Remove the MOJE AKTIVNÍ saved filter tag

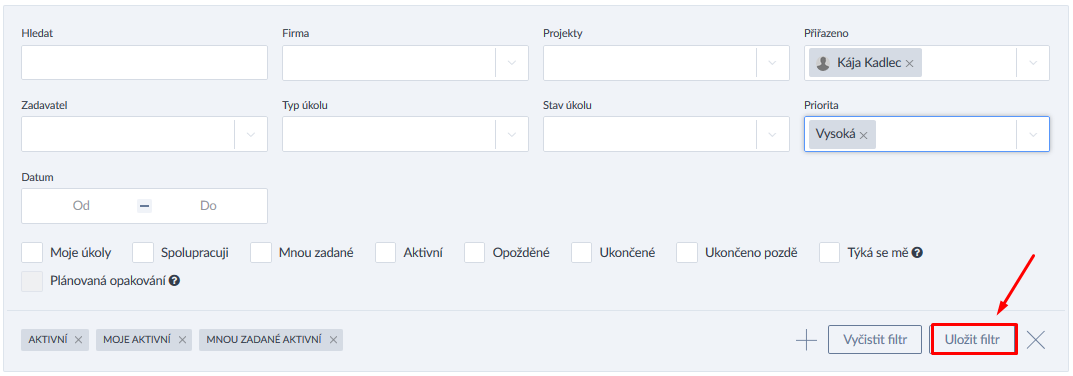[x=182, y=340]
